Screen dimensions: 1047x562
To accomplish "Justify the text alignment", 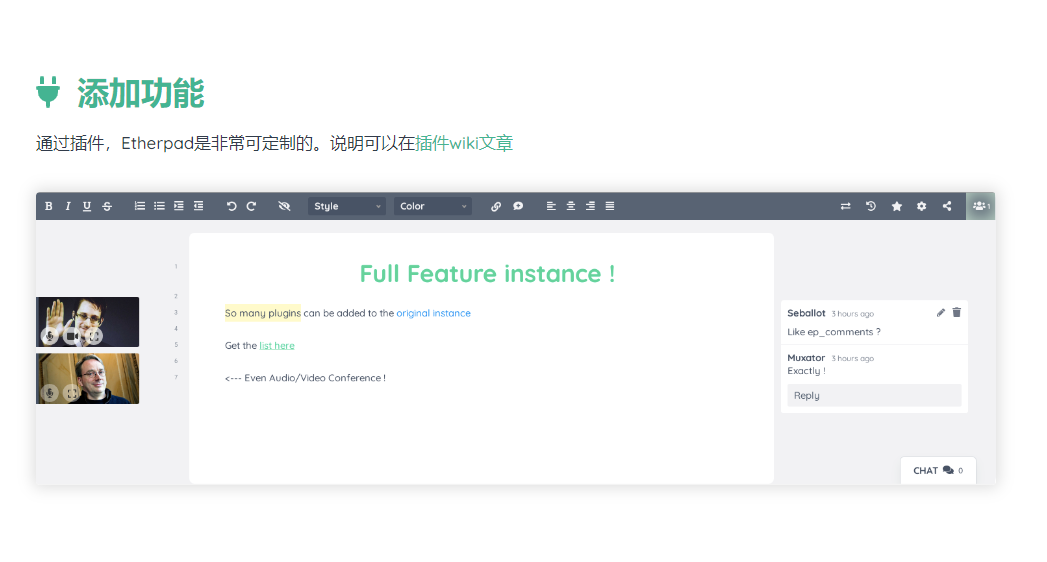I will click(610, 206).
